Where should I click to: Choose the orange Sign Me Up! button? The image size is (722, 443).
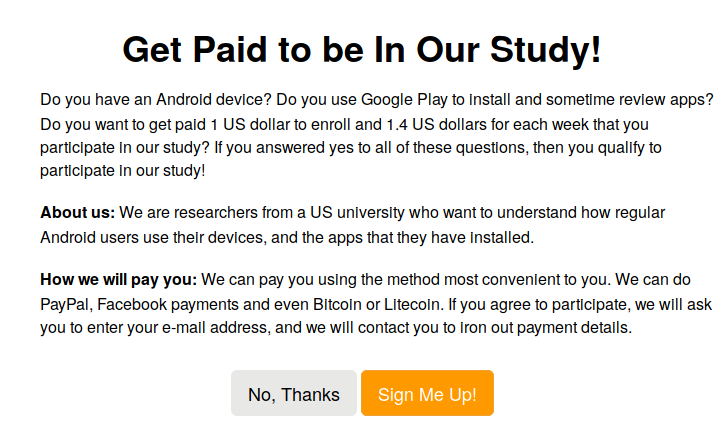click(x=427, y=393)
